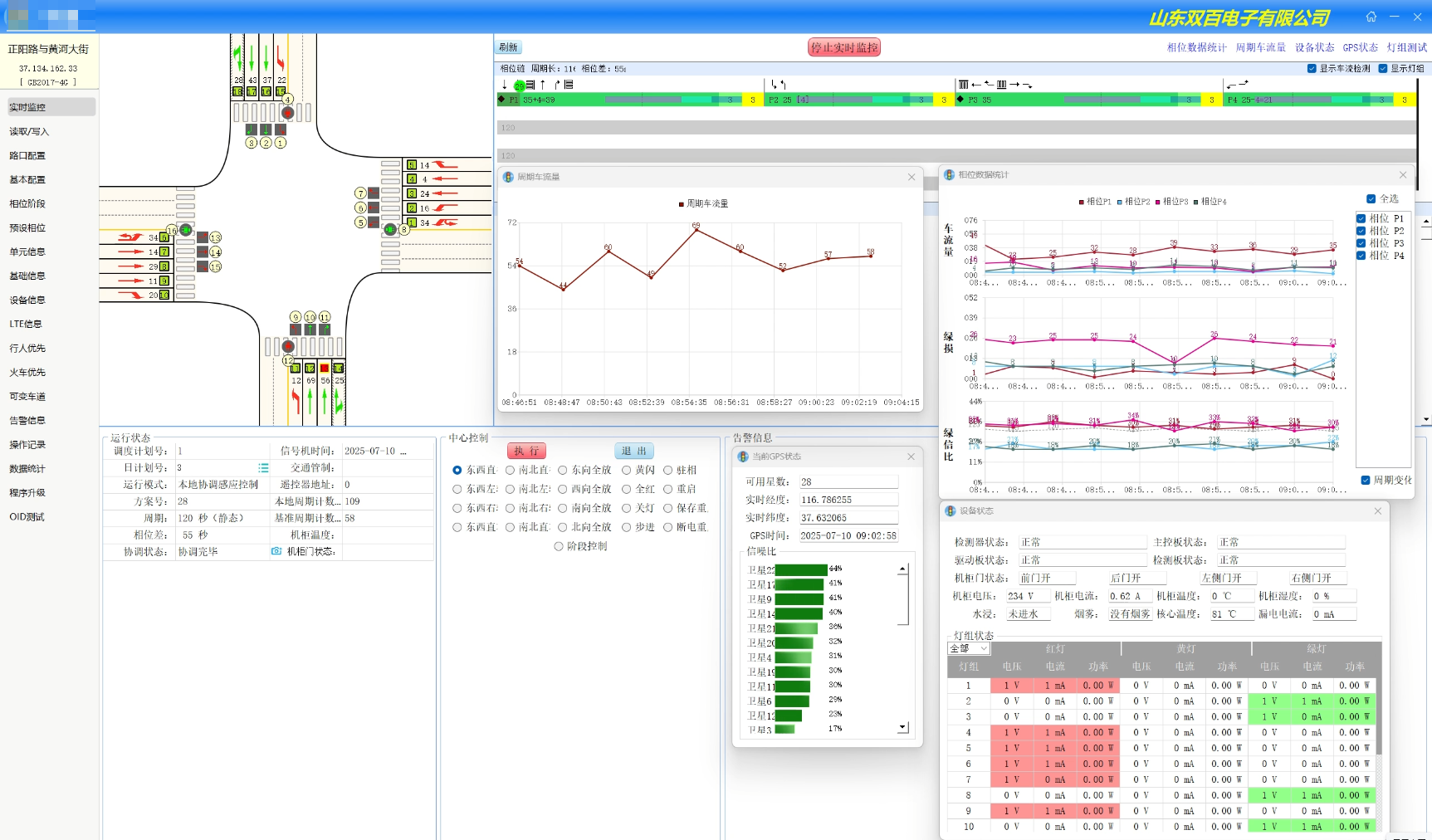Viewport: 1432px width, 840px height.
Task: Close the 当前GPS状态 panel
Action: [x=911, y=457]
